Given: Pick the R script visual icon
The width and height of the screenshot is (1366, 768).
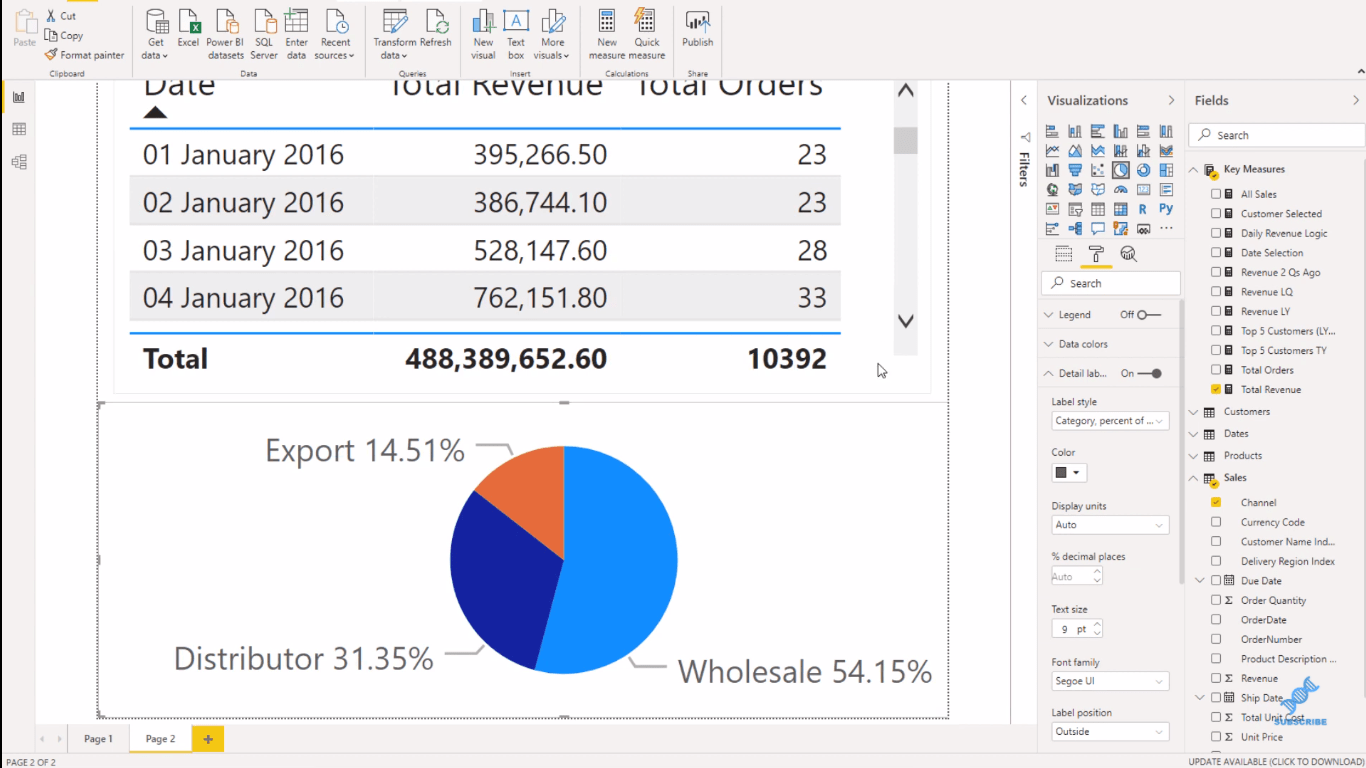Looking at the screenshot, I should (x=1143, y=209).
